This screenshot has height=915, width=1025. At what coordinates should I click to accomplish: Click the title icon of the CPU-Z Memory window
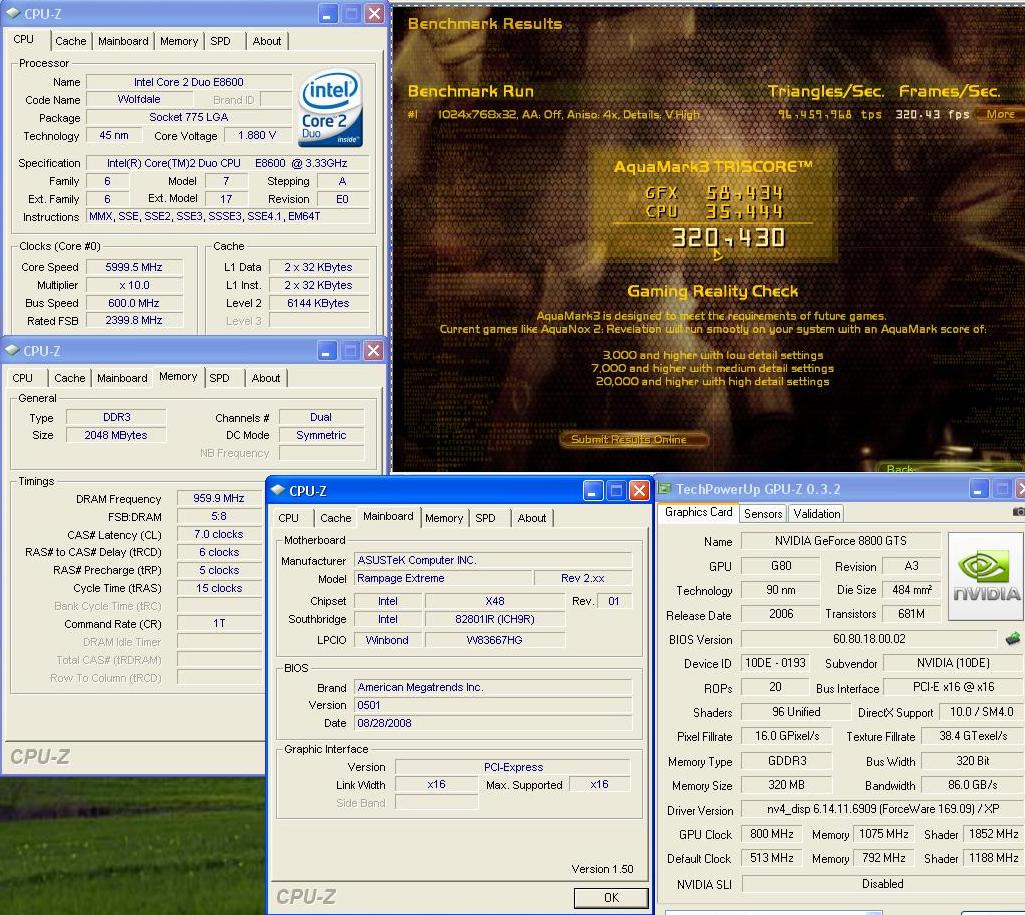point(12,350)
